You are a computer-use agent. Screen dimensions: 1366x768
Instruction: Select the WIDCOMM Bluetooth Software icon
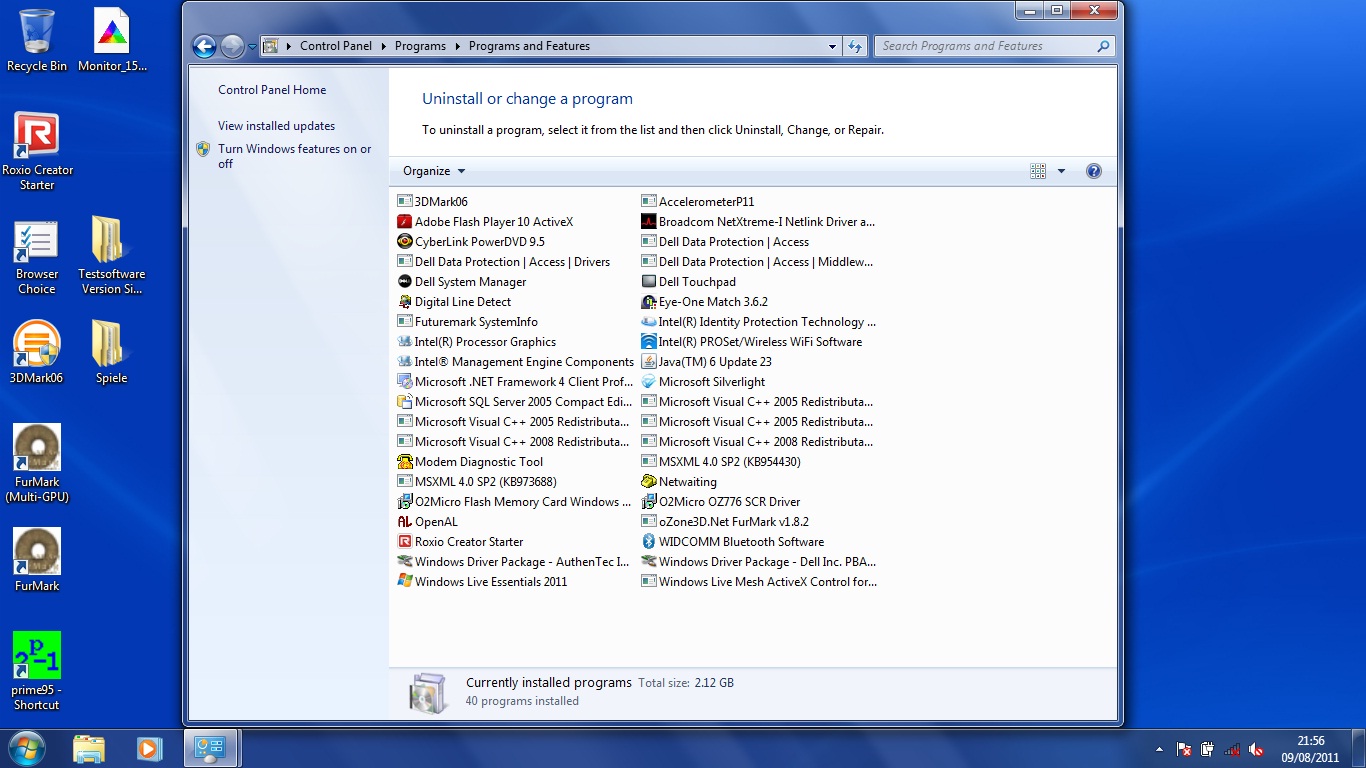[x=649, y=542]
